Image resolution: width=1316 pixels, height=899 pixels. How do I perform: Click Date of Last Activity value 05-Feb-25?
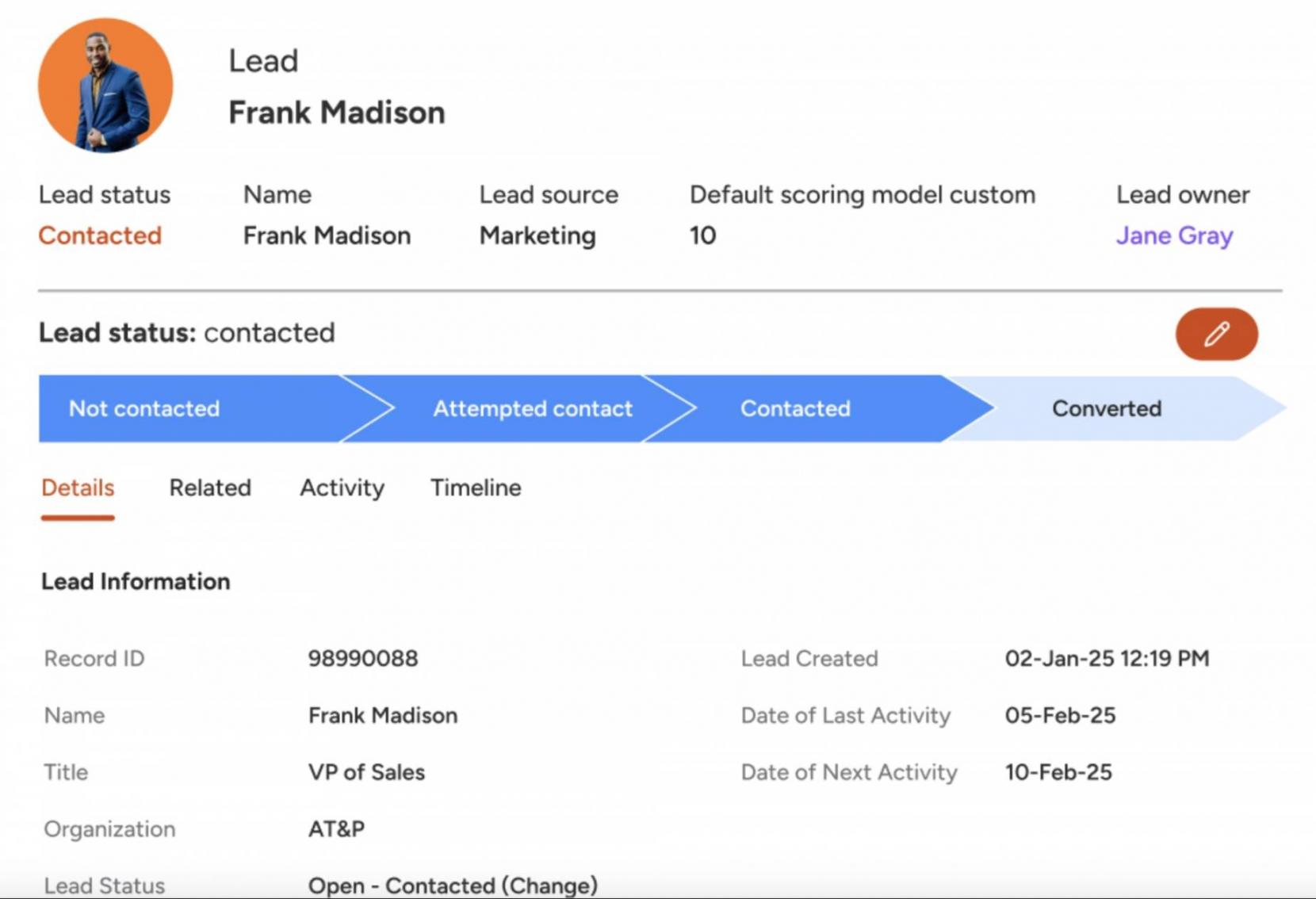1060,716
